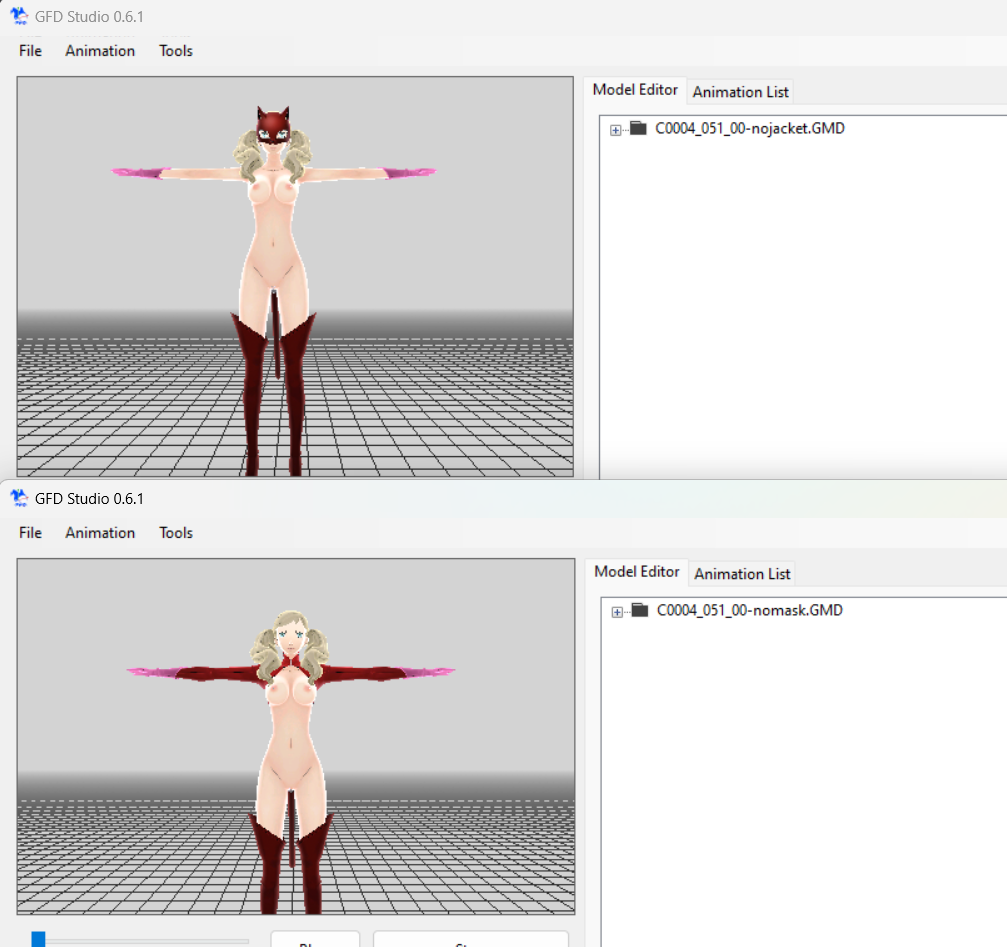Viewport: 1007px width, 947px height.
Task: Click the GFD Studio app icon in upper title bar
Action: coord(19,16)
